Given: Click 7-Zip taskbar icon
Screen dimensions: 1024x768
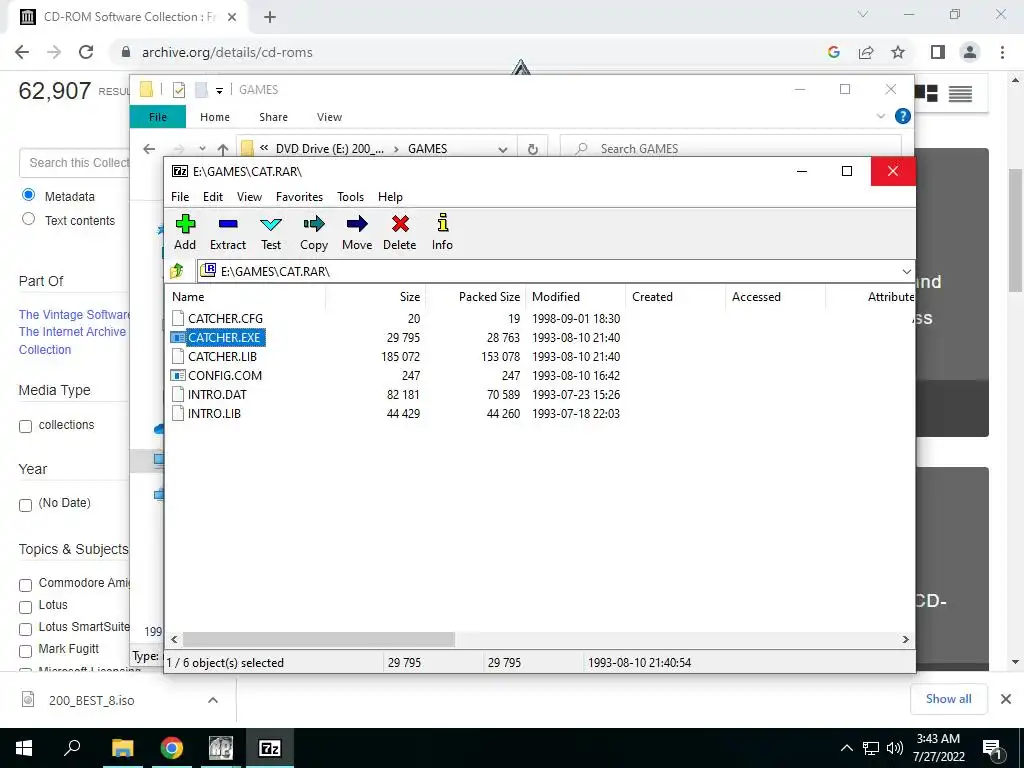Looking at the screenshot, I should pyautogui.click(x=270, y=748).
